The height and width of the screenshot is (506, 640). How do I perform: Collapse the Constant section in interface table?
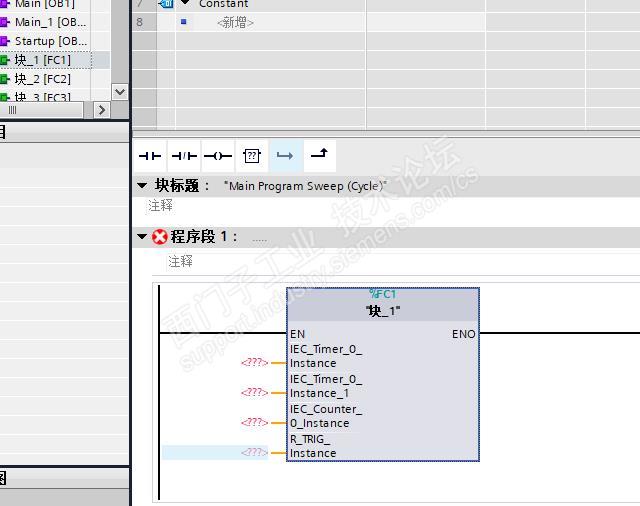click(x=185, y=2)
